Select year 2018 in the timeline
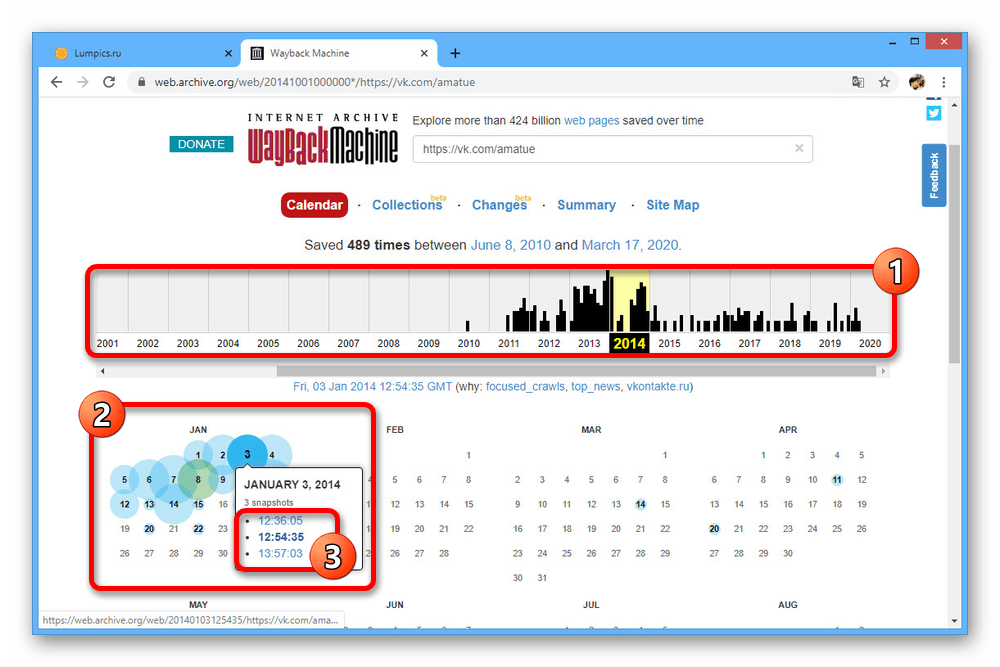Screen dimensions: 1000x667 click(x=790, y=343)
